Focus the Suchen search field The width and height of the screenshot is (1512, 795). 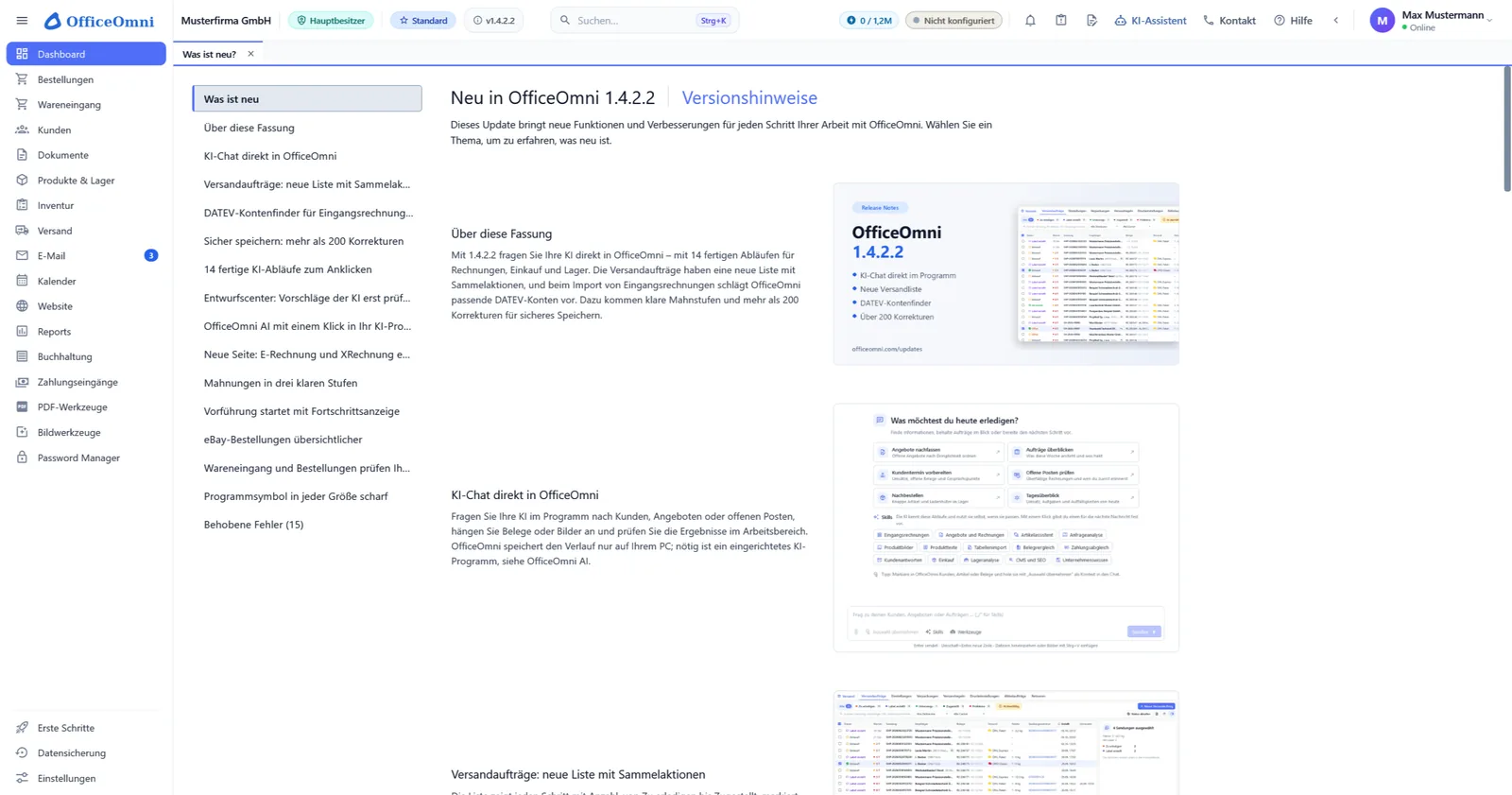click(x=644, y=21)
